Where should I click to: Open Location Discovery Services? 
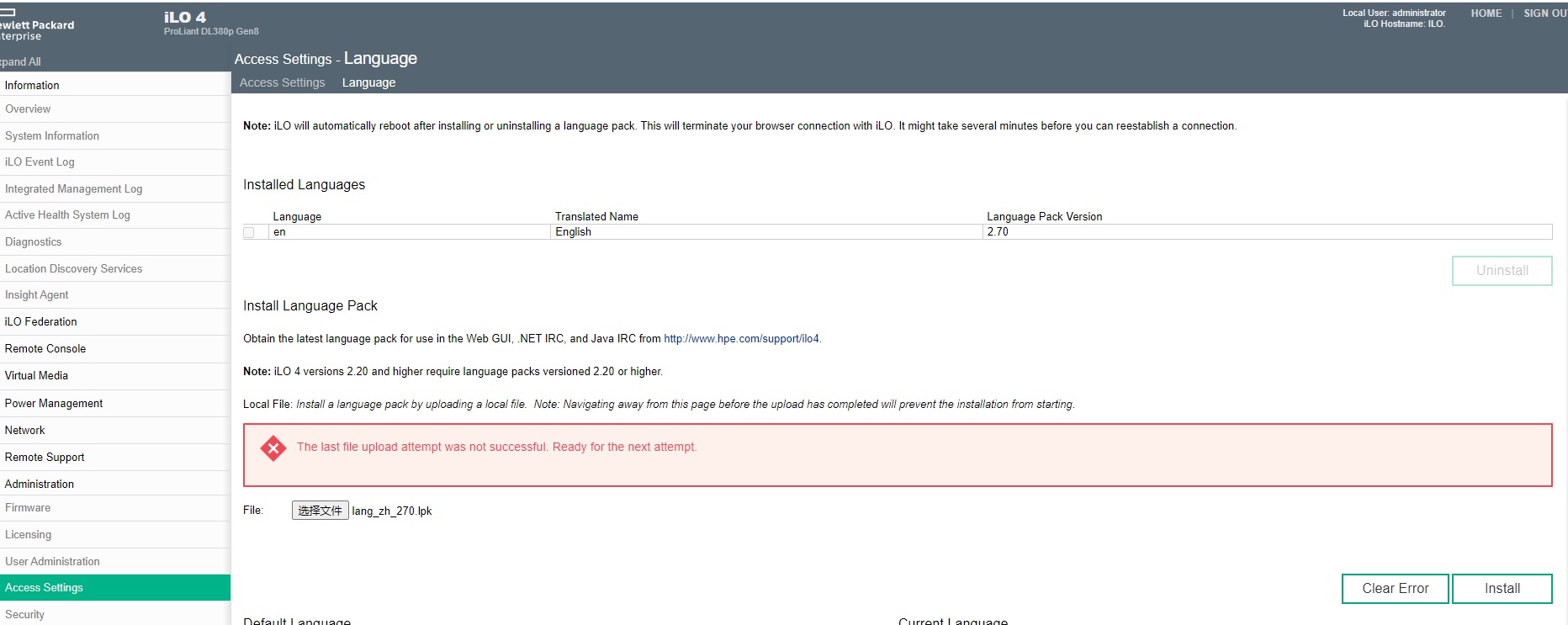(115, 268)
